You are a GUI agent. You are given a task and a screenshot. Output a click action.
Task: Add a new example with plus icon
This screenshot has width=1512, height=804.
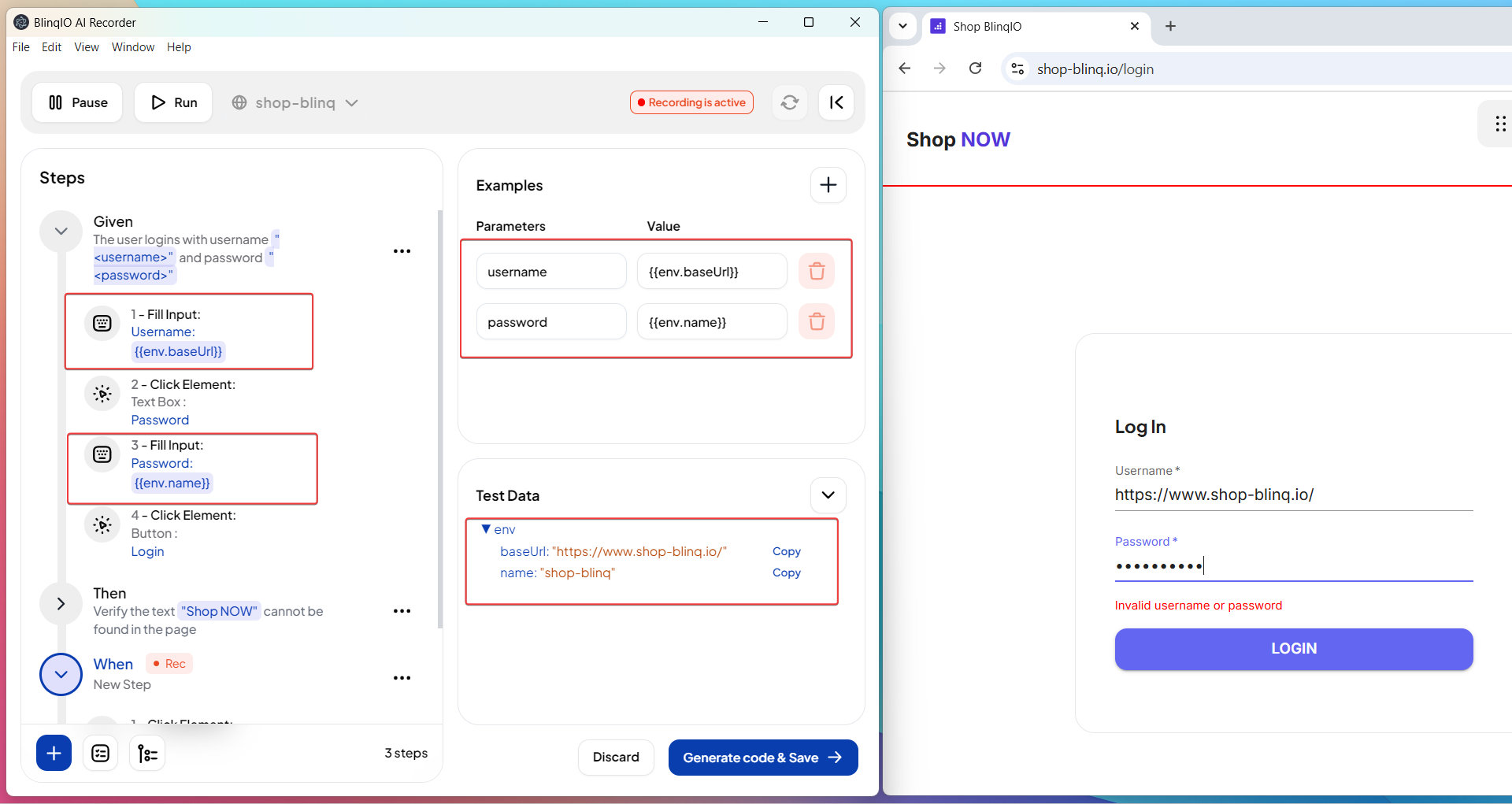(828, 185)
